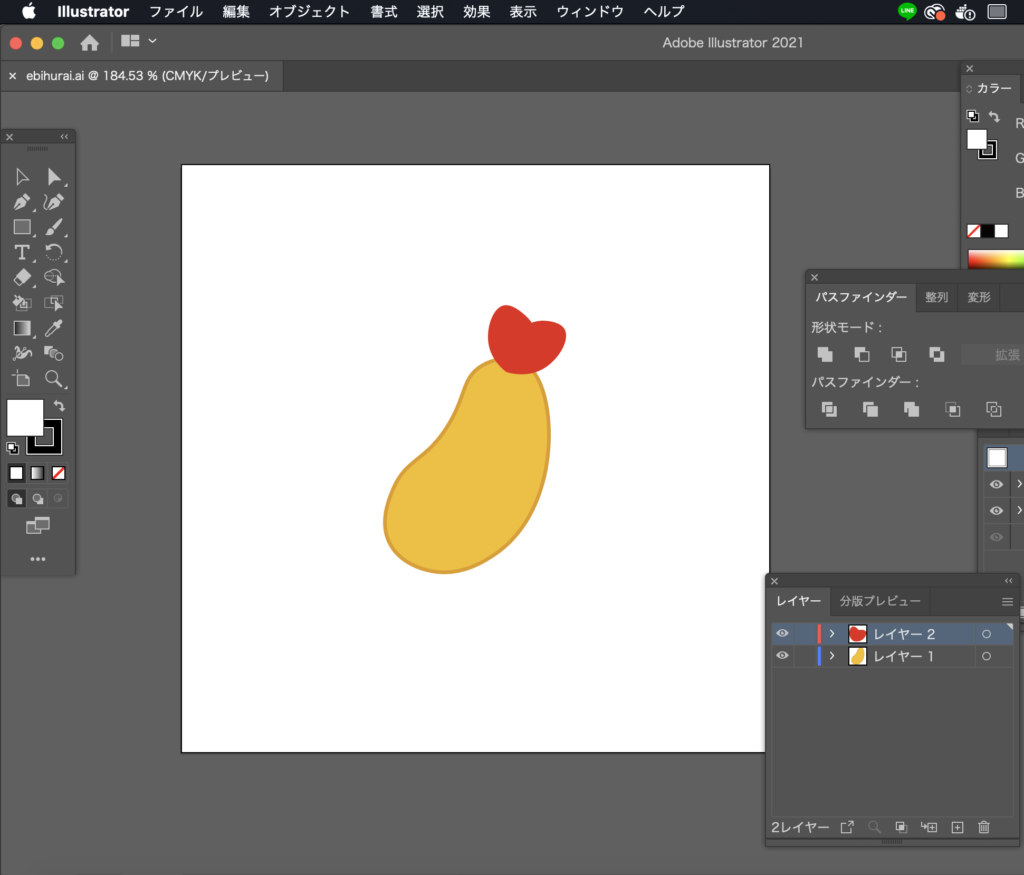Image resolution: width=1024 pixels, height=875 pixels.
Task: Pick the Gradient tool
Action: pyautogui.click(x=22, y=328)
